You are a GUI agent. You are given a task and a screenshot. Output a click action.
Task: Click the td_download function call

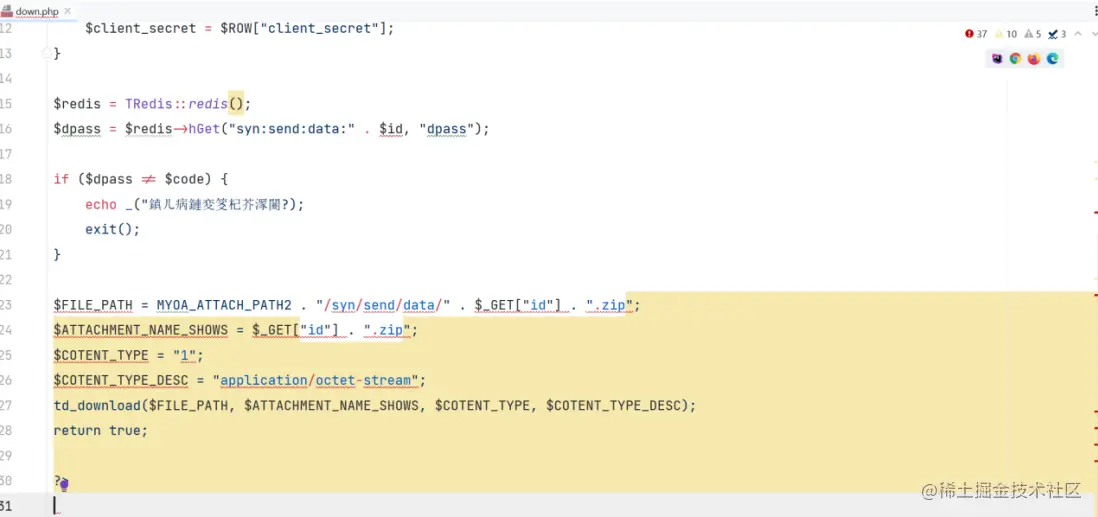coord(97,406)
